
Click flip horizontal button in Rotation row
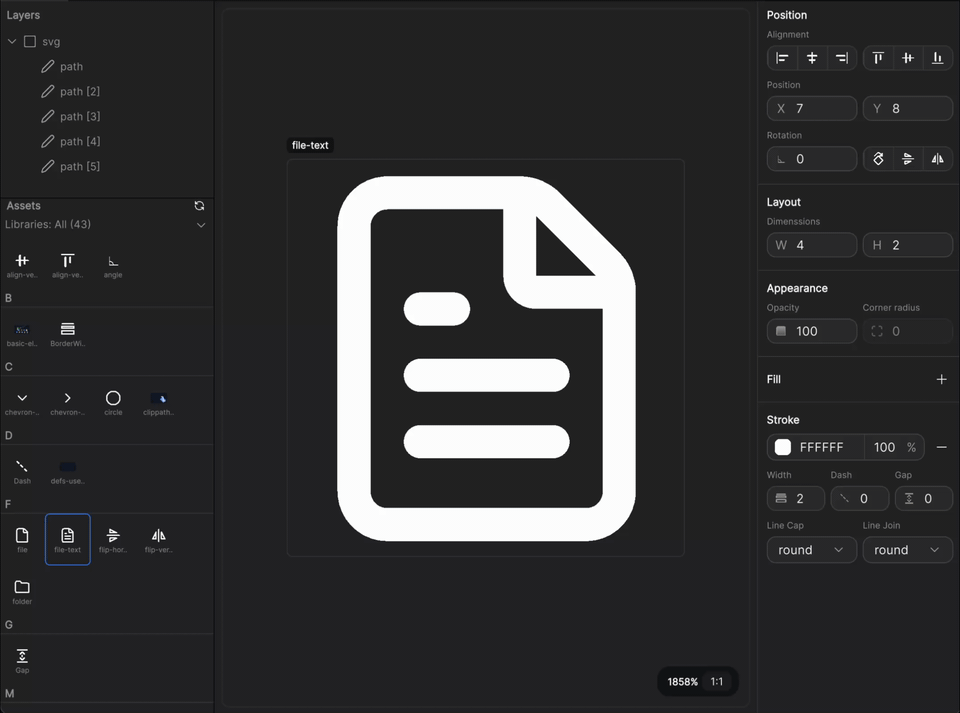tap(908, 159)
